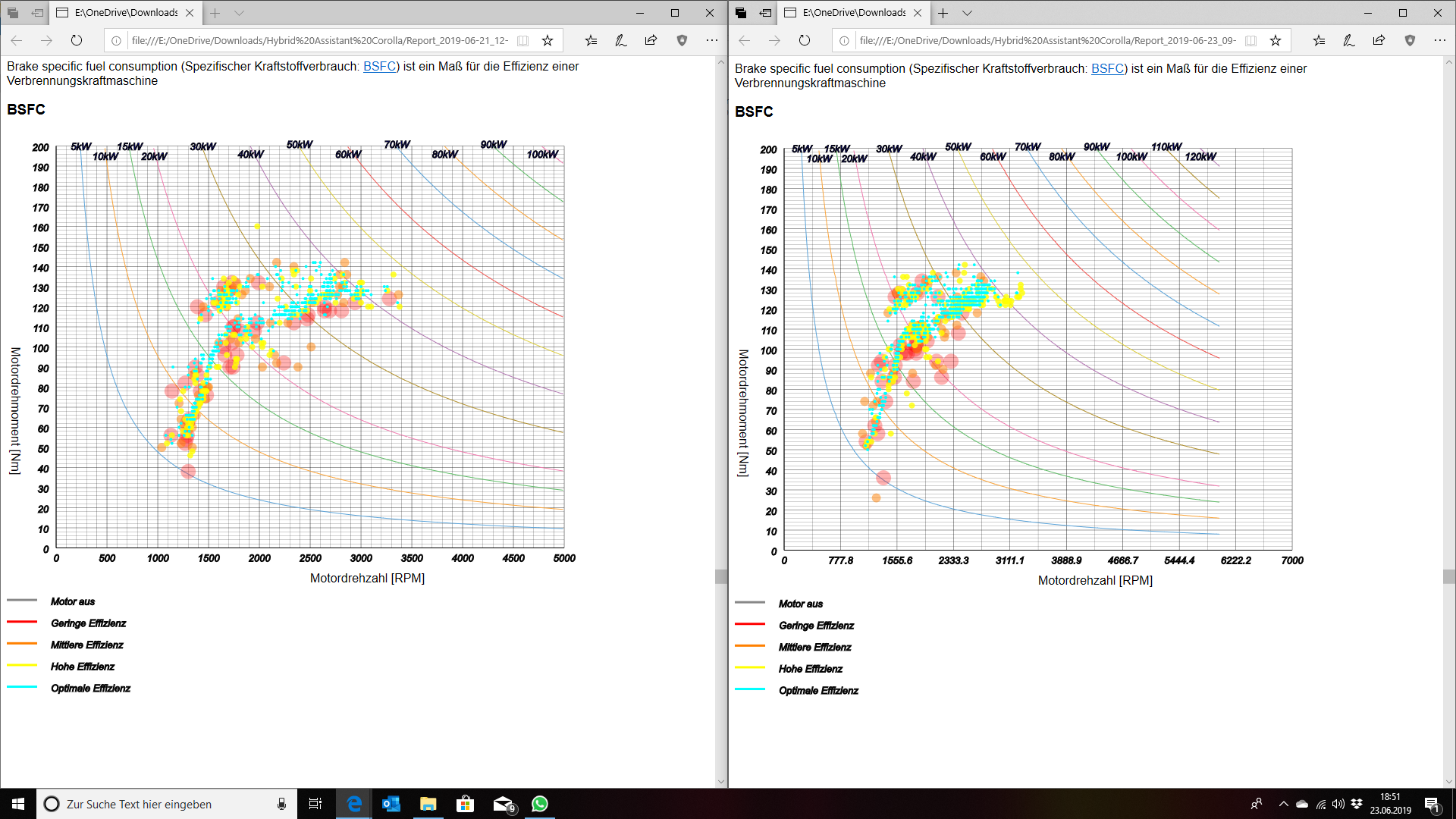Click scroll down arrow in left window
The height and width of the screenshot is (819, 1456).
[720, 782]
